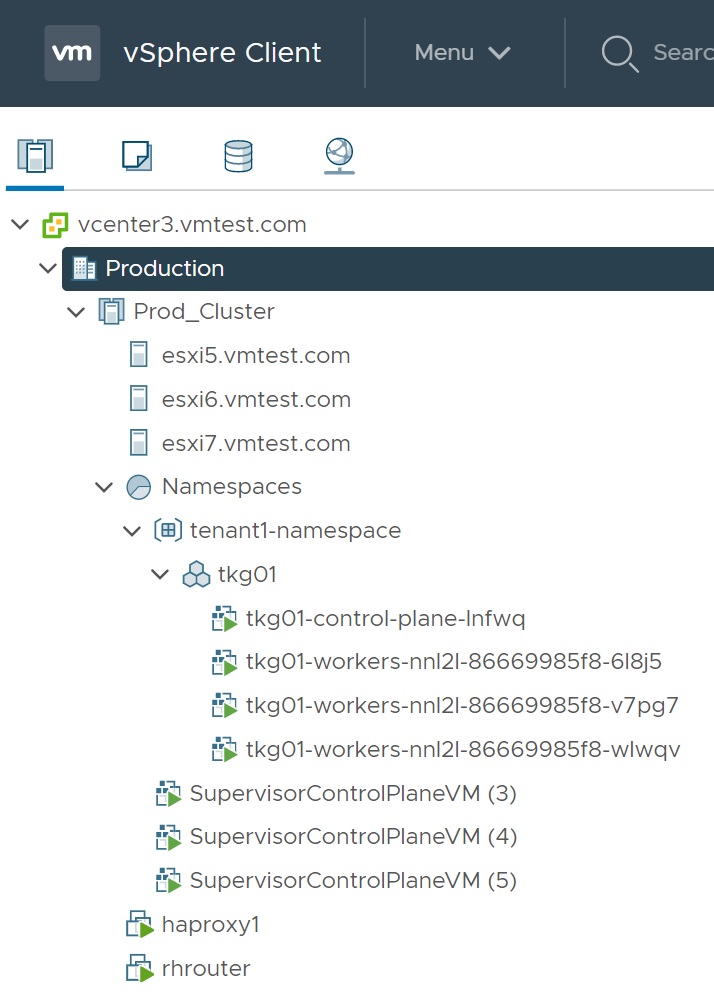Click the vCenter server icon for vcenter3.vmtest.com
The width and height of the screenshot is (714, 999).
pos(56,225)
